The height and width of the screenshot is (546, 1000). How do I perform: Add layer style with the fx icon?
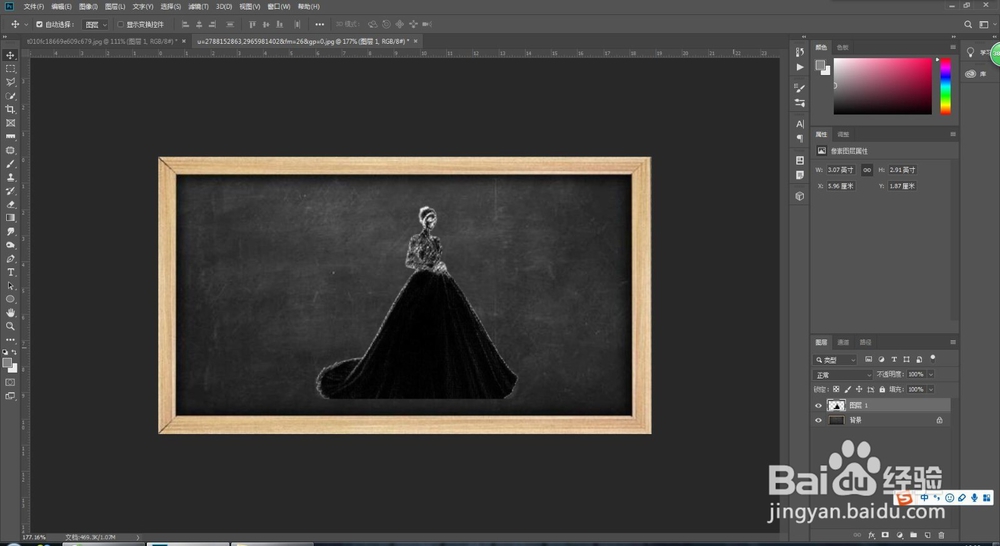pyautogui.click(x=871, y=535)
